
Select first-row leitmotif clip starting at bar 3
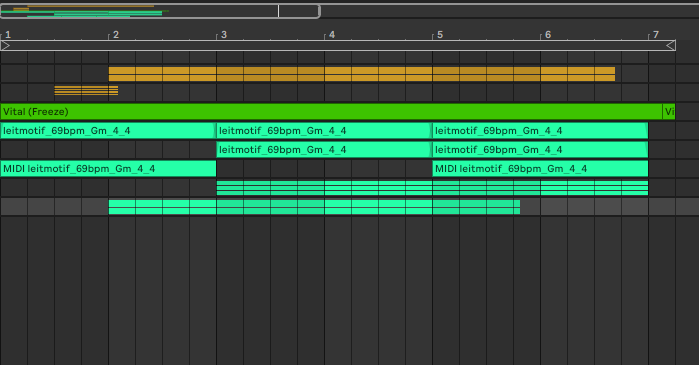(x=324, y=131)
